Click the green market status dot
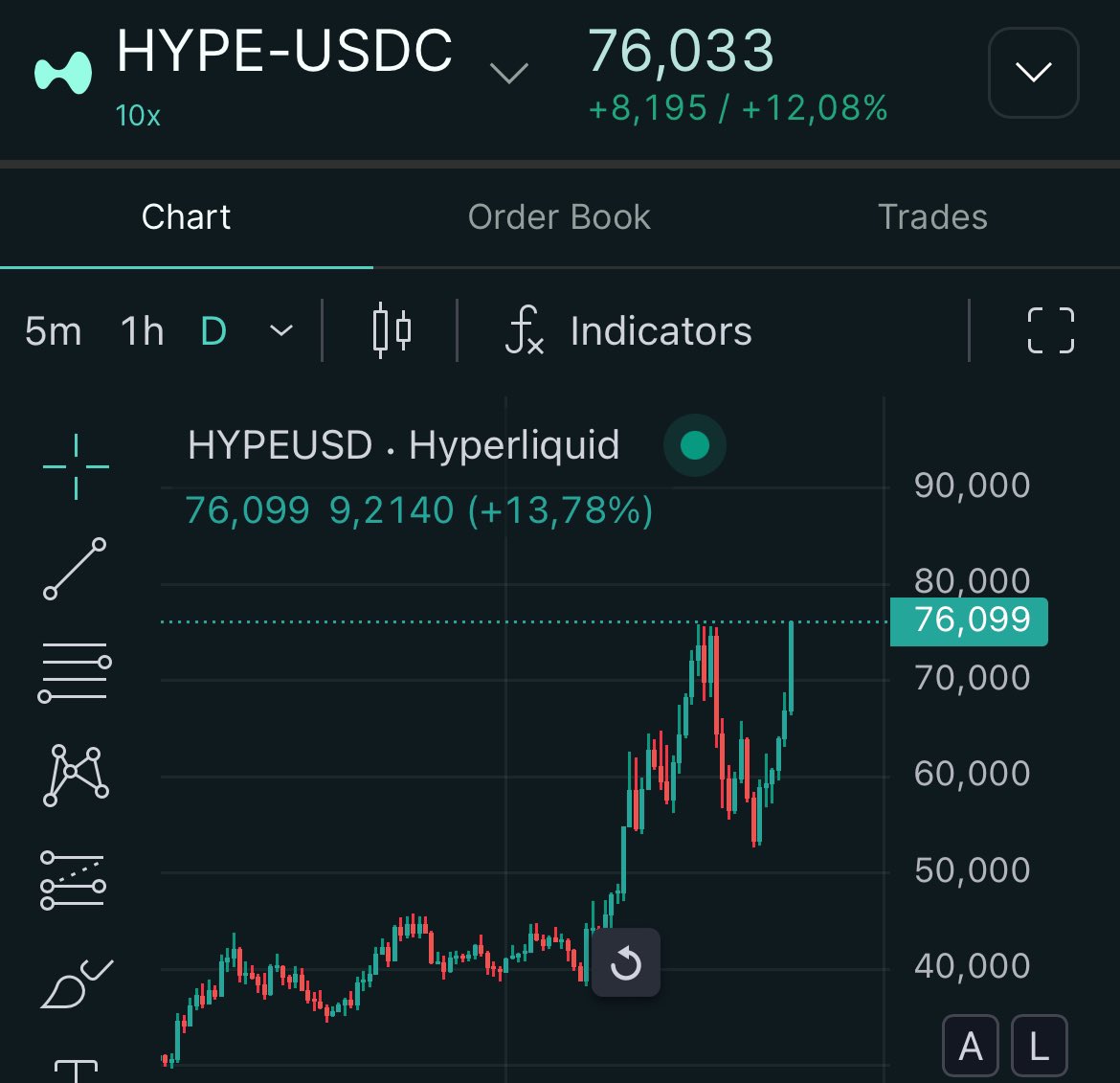Image resolution: width=1120 pixels, height=1083 pixels. (694, 445)
